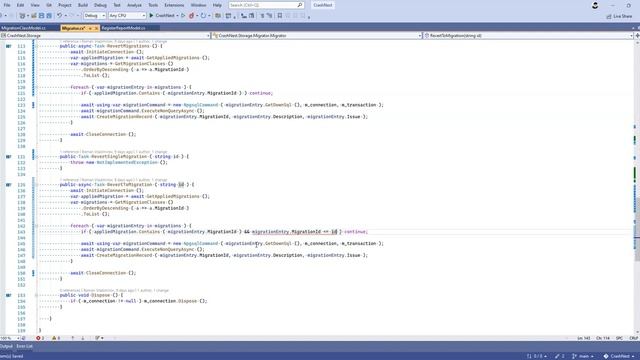The image size is (640, 360).
Task: Open the CrashNest.Storage project navigation dropdown
Action: coord(105,36)
